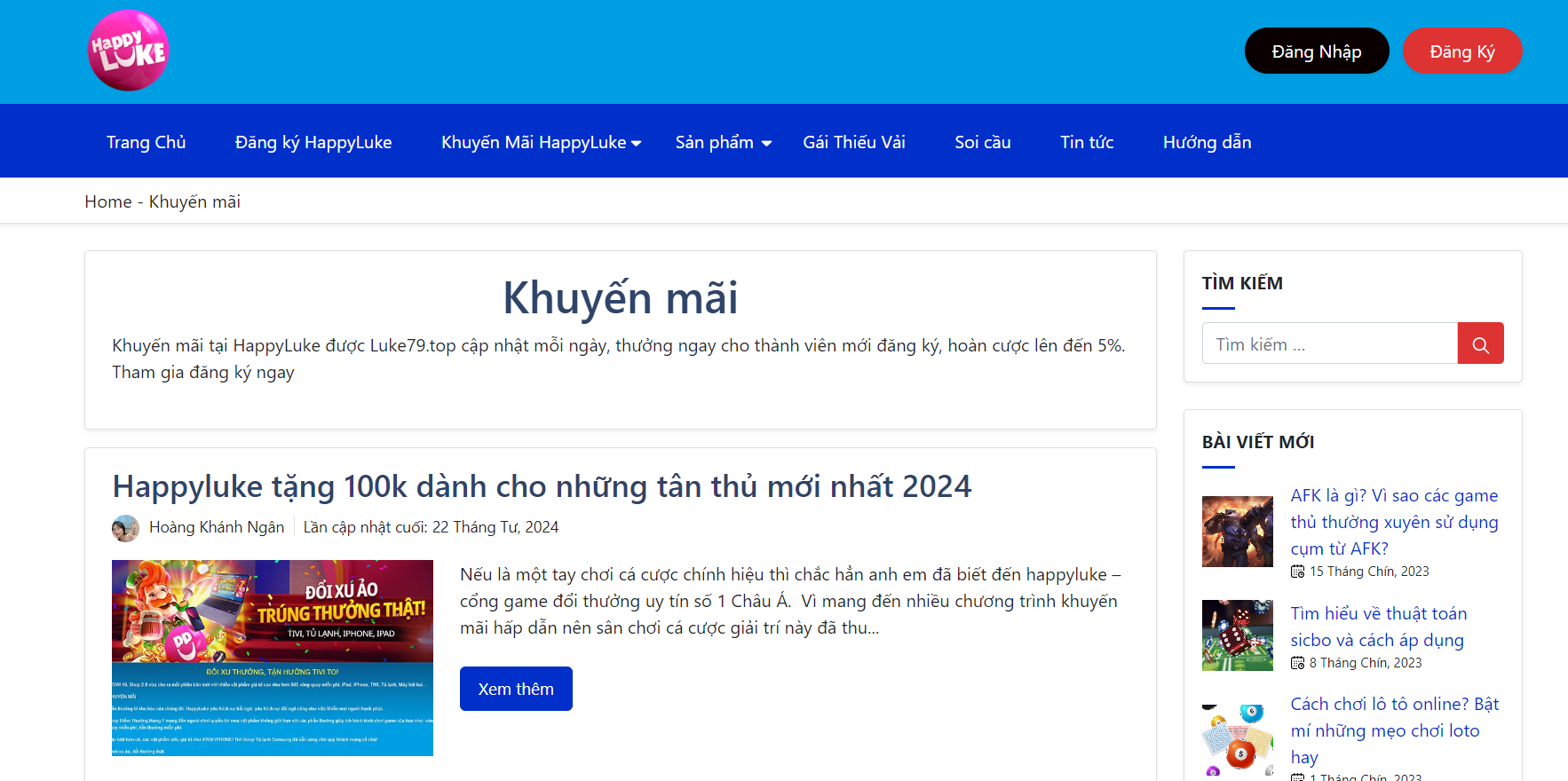Click the Đăng Nhập button
The height and width of the screenshot is (781, 1568).
click(x=1316, y=51)
